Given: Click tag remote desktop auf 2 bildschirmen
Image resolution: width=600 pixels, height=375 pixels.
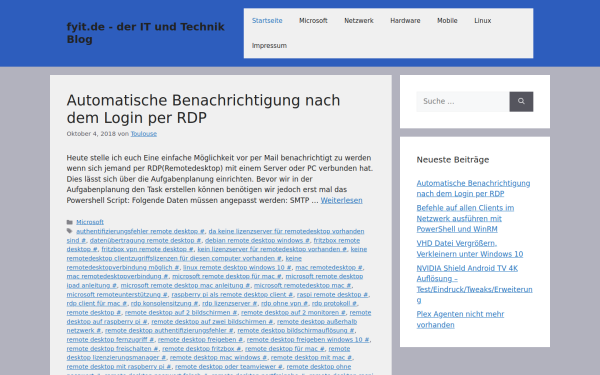Looking at the screenshot, I should (x=181, y=313).
